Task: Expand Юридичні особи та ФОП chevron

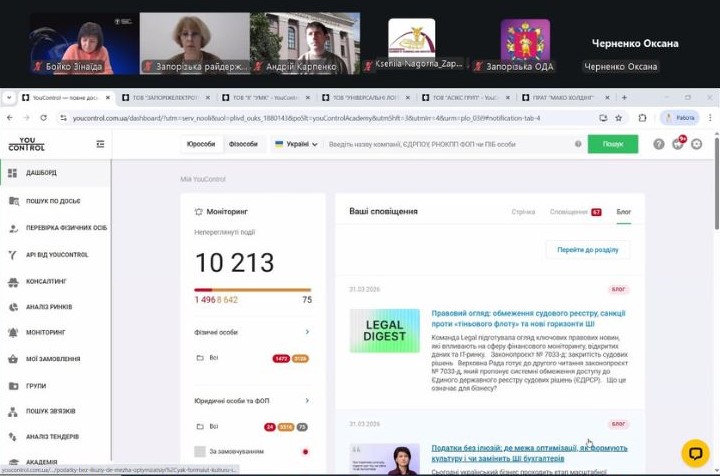Action: pyautogui.click(x=307, y=401)
